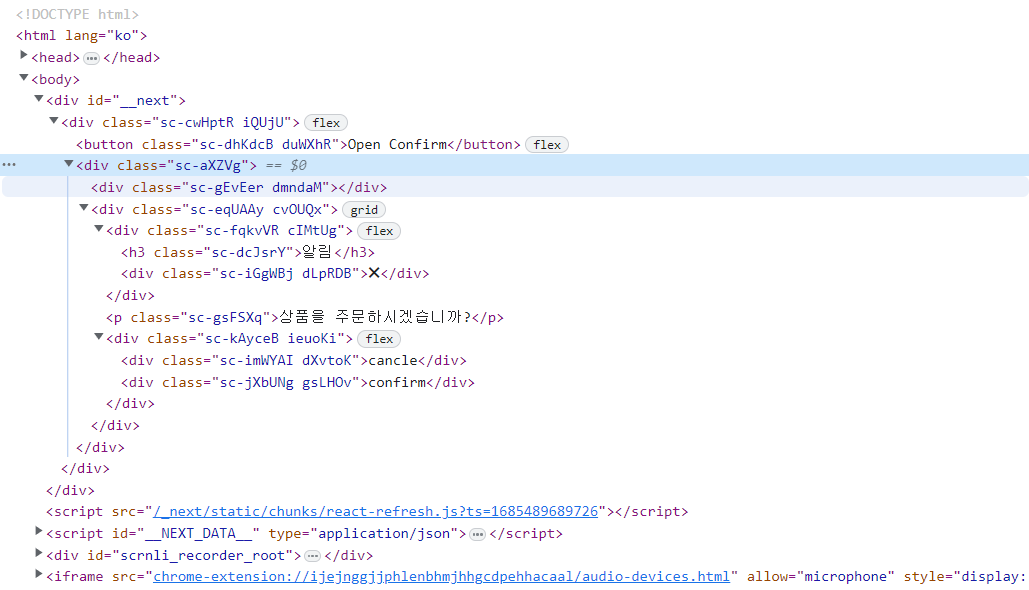Toggle the flex badge next to button element

[x=547, y=145]
